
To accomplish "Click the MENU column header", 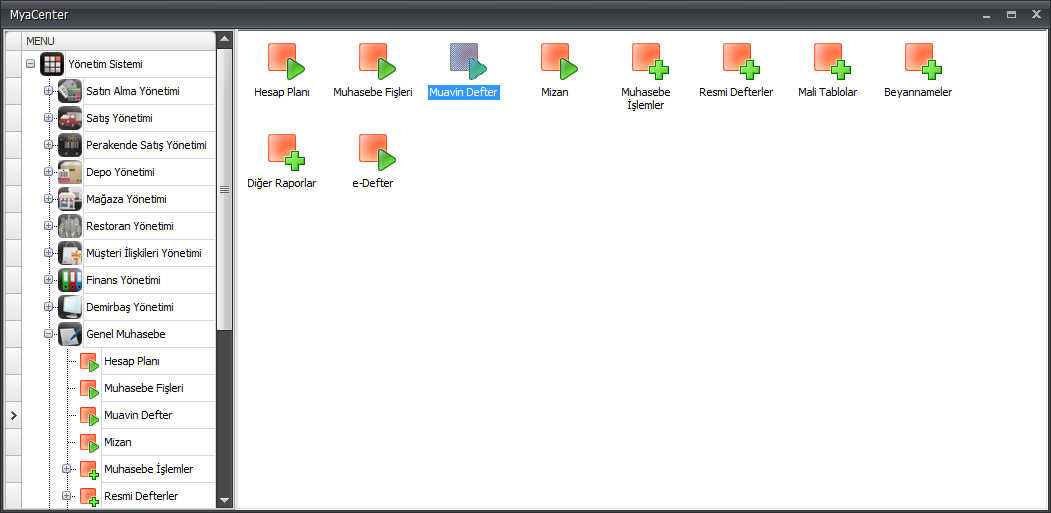I will coord(119,41).
